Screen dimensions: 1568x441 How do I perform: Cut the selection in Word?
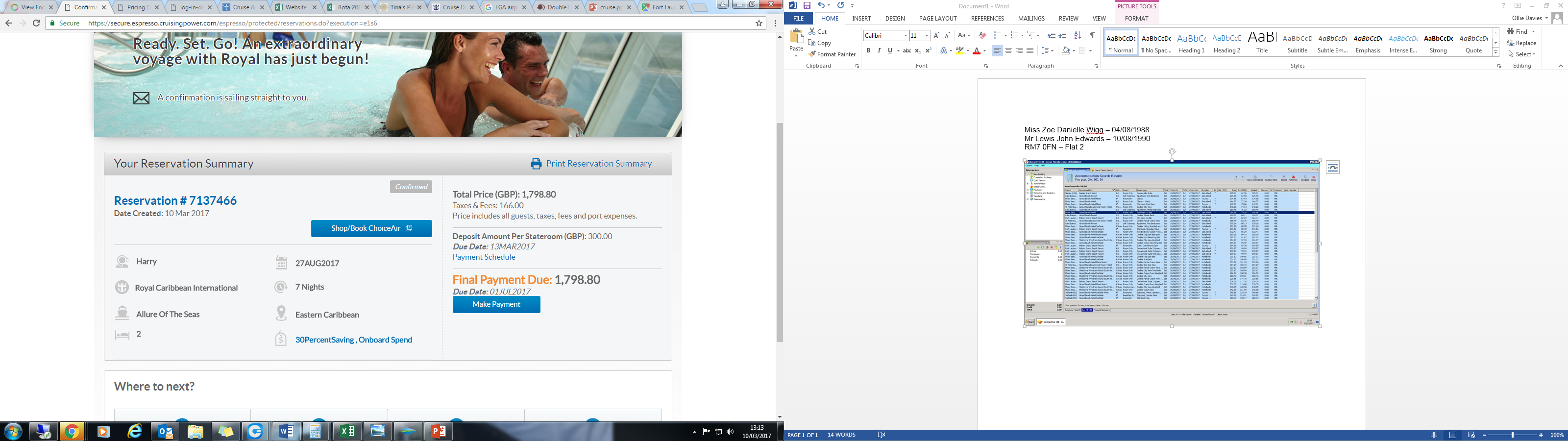click(818, 32)
